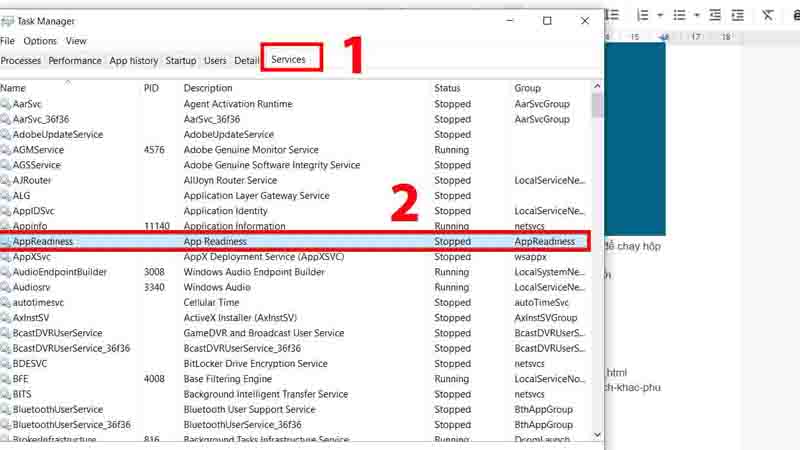Click the Task Manager app icon in title bar

click(8, 21)
